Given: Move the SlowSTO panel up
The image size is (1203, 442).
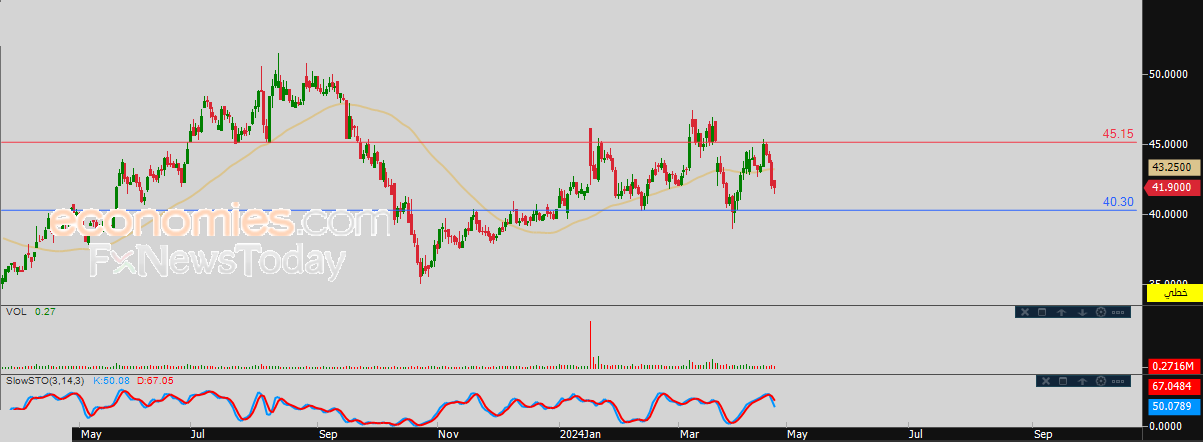Looking at the screenshot, I should [1082, 381].
